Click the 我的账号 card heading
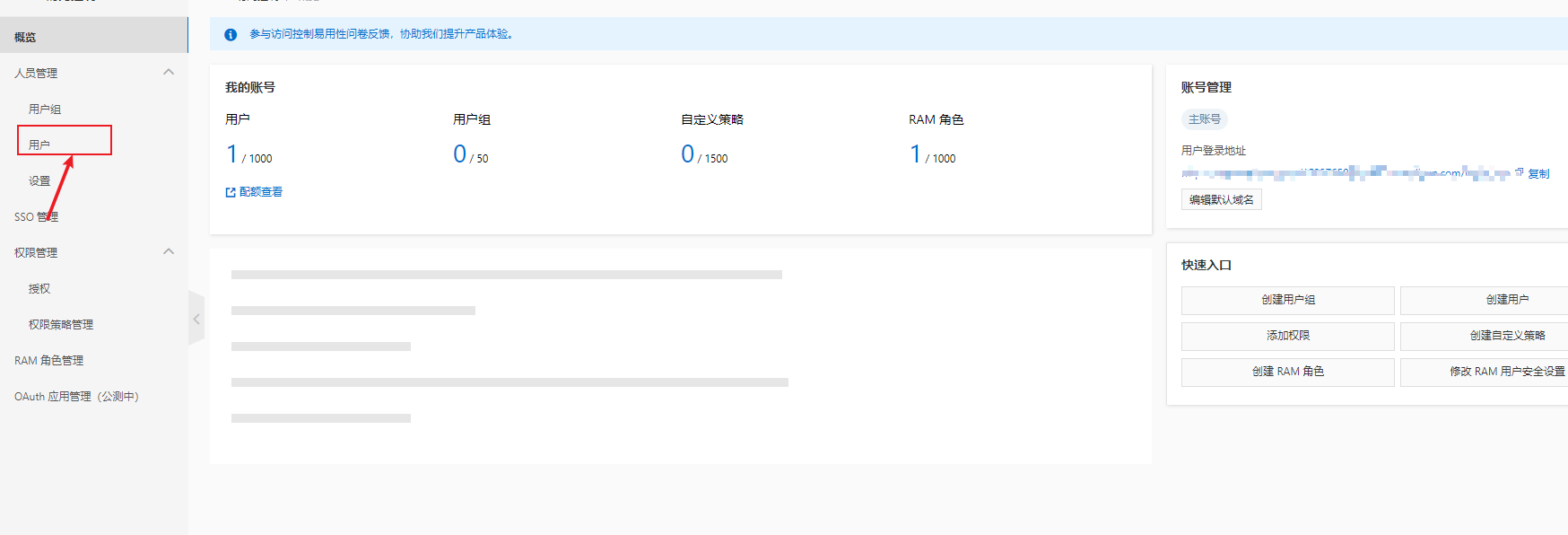The height and width of the screenshot is (535, 1568). click(x=250, y=87)
